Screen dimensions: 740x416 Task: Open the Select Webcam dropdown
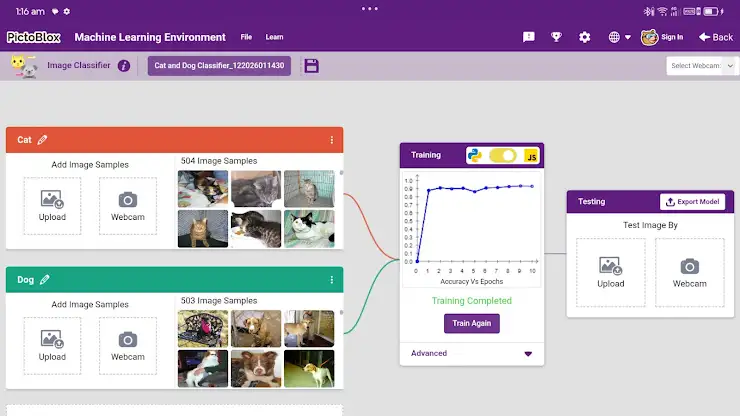(x=702, y=66)
